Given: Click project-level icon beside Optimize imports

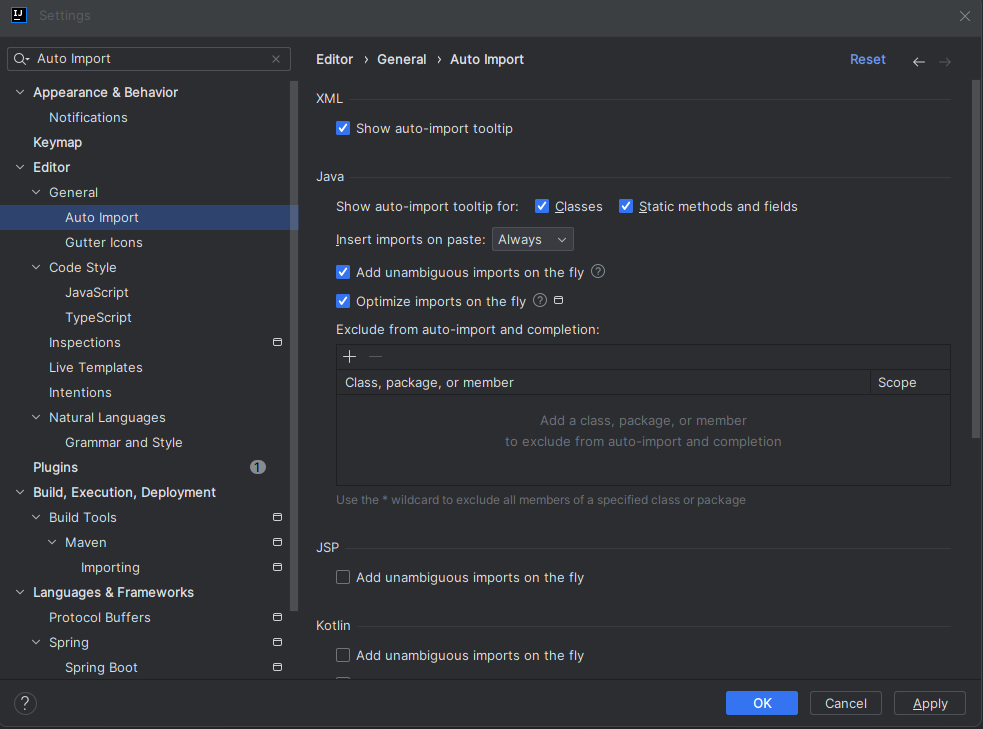Looking at the screenshot, I should click(x=559, y=300).
